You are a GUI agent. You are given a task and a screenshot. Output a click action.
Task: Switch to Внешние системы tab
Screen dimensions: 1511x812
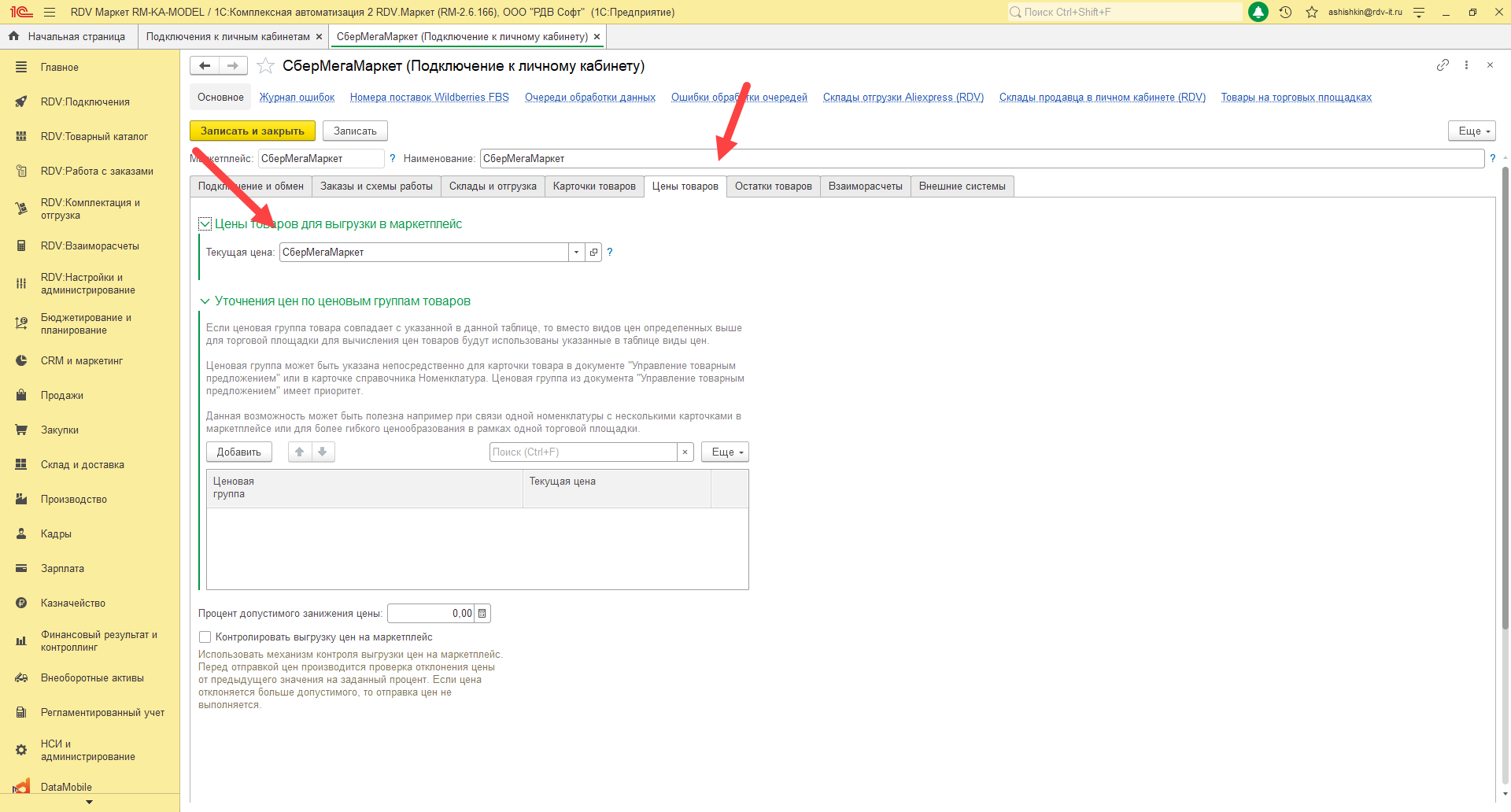962,186
